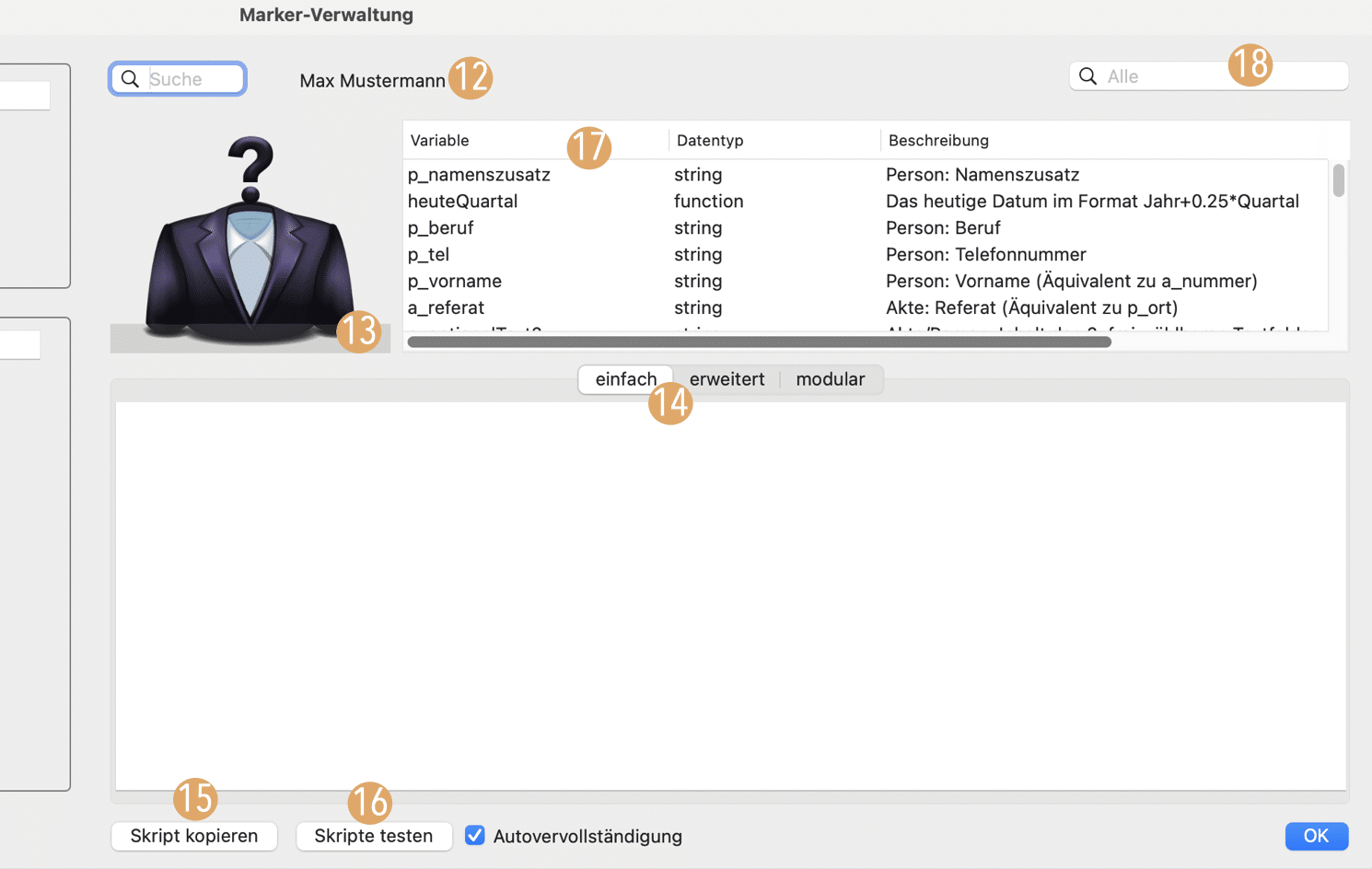Click the horizontal scrollbar under the variable table
Viewport: 1372px width, 869px height.
[x=760, y=342]
